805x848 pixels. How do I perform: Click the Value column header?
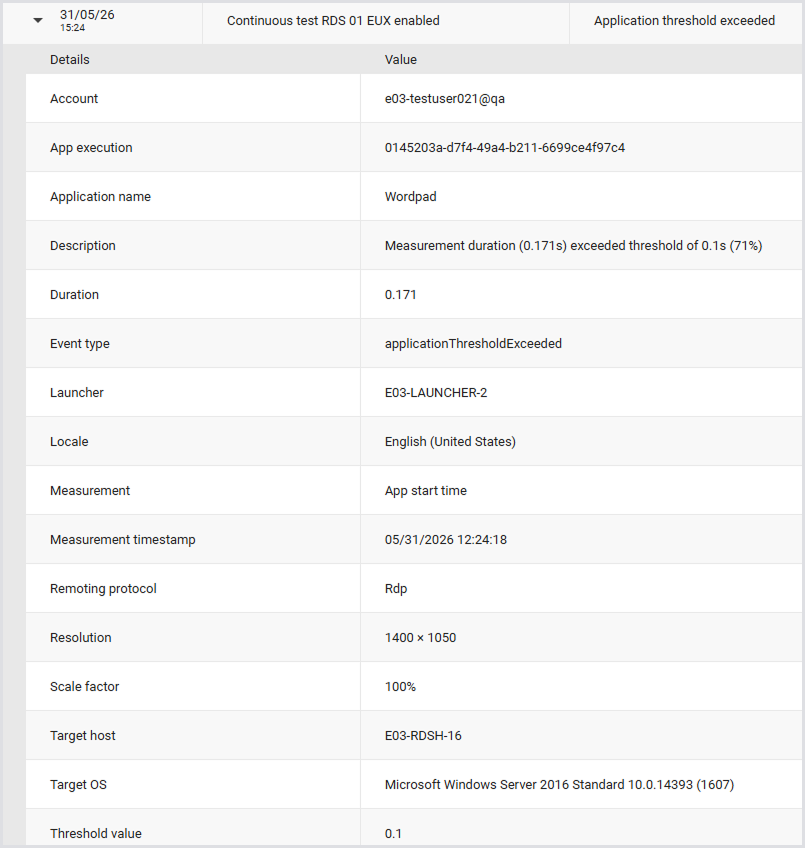(401, 59)
